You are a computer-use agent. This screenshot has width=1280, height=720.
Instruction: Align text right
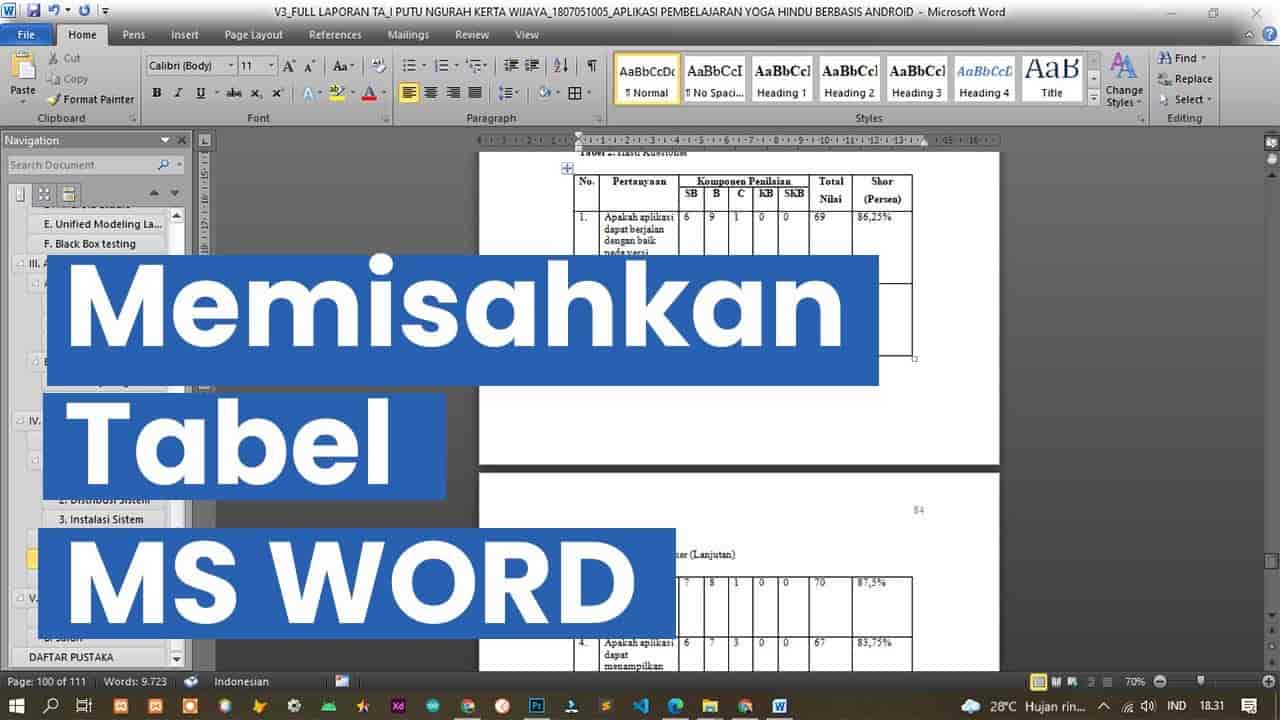pos(453,93)
